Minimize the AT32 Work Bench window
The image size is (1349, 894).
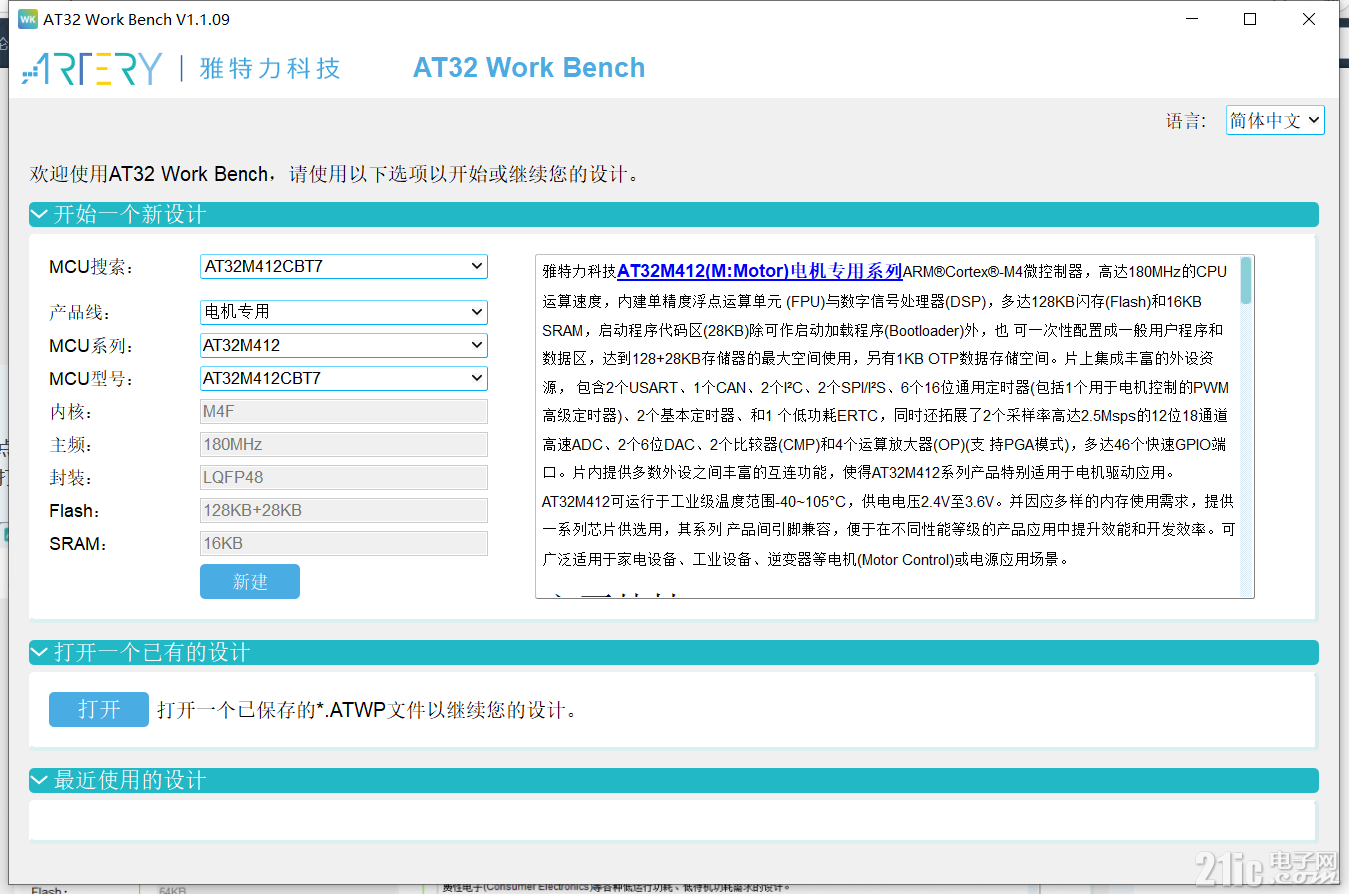point(1191,19)
